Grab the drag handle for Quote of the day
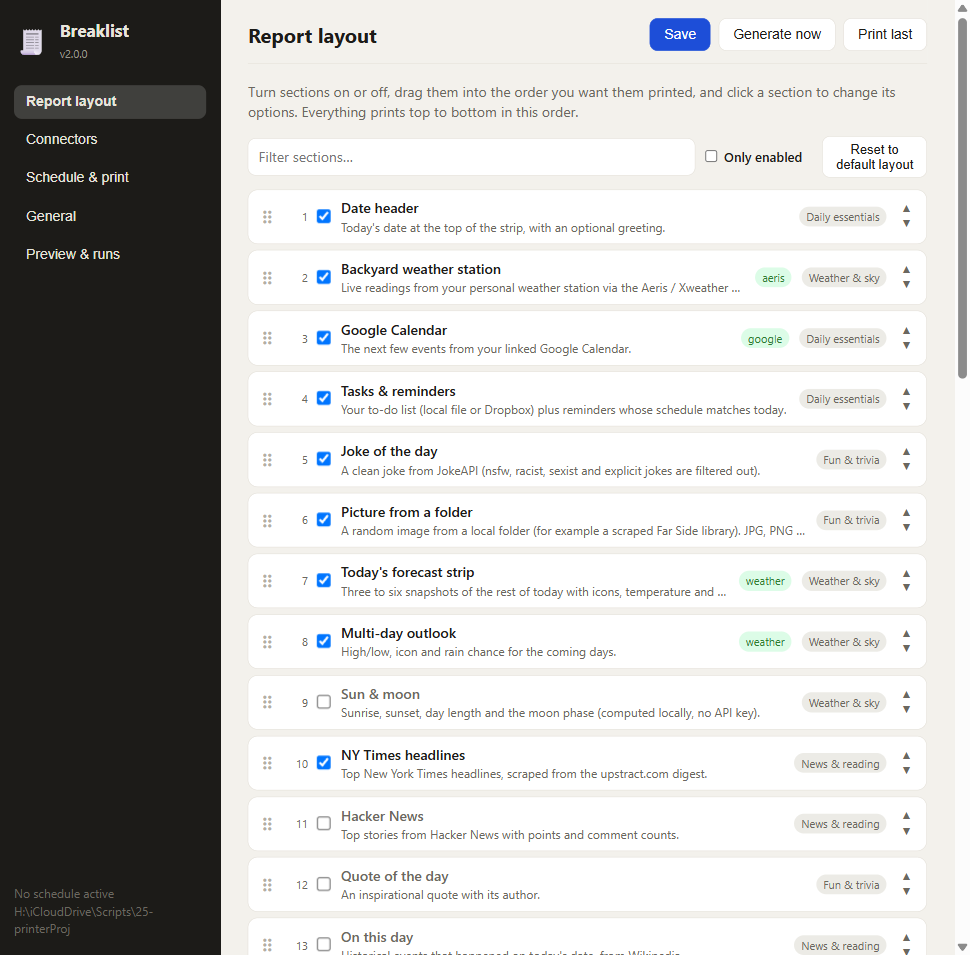 (x=267, y=884)
